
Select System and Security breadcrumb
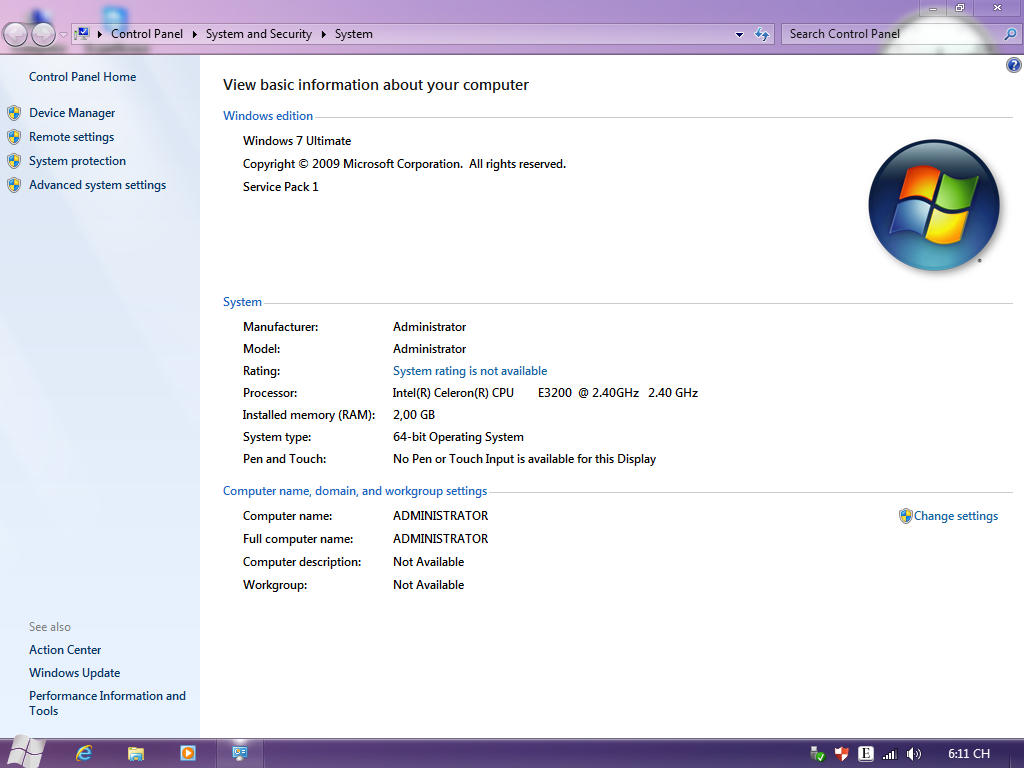(259, 34)
